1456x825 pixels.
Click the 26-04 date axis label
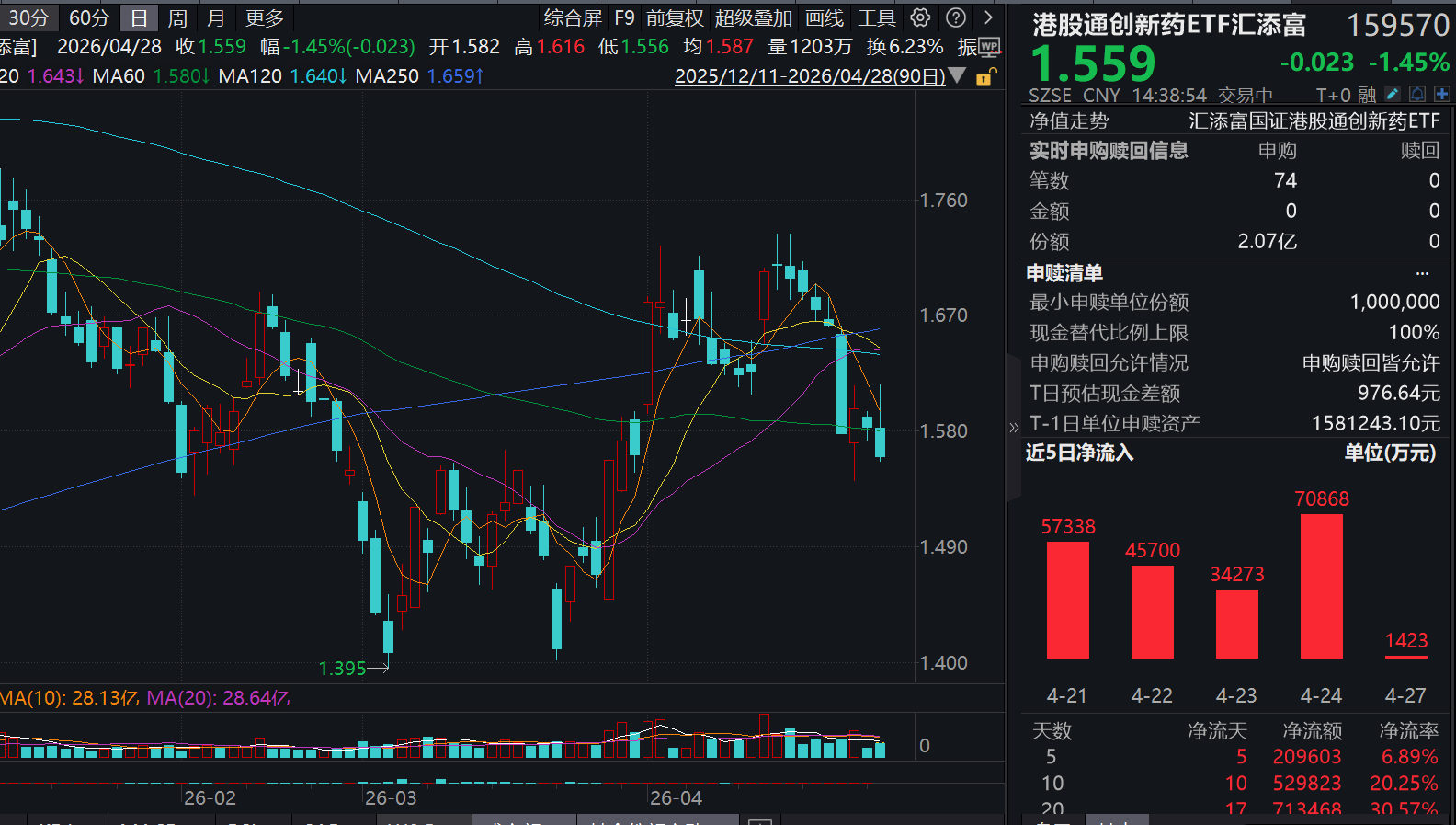pos(676,798)
